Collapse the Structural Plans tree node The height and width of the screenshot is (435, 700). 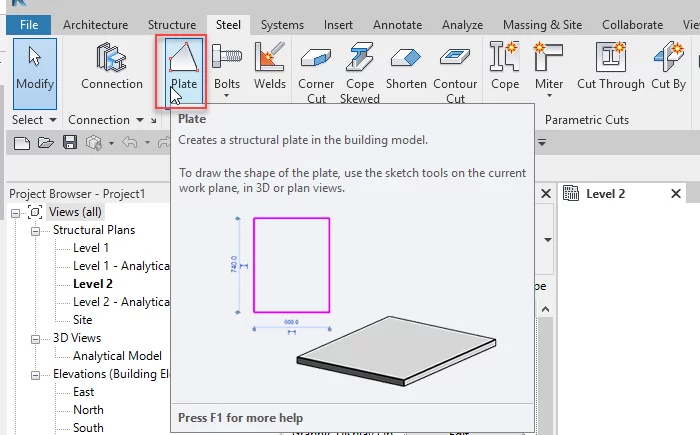click(36, 230)
